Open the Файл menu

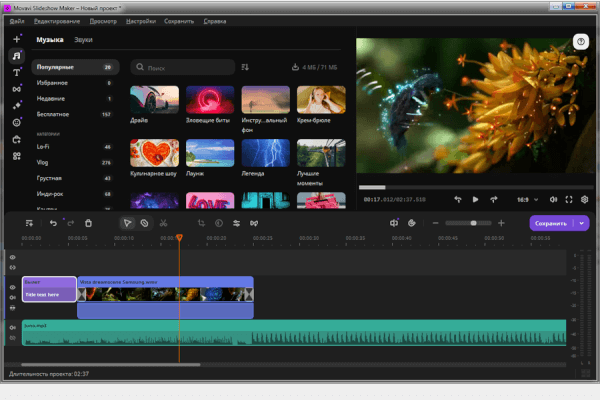click(x=17, y=21)
